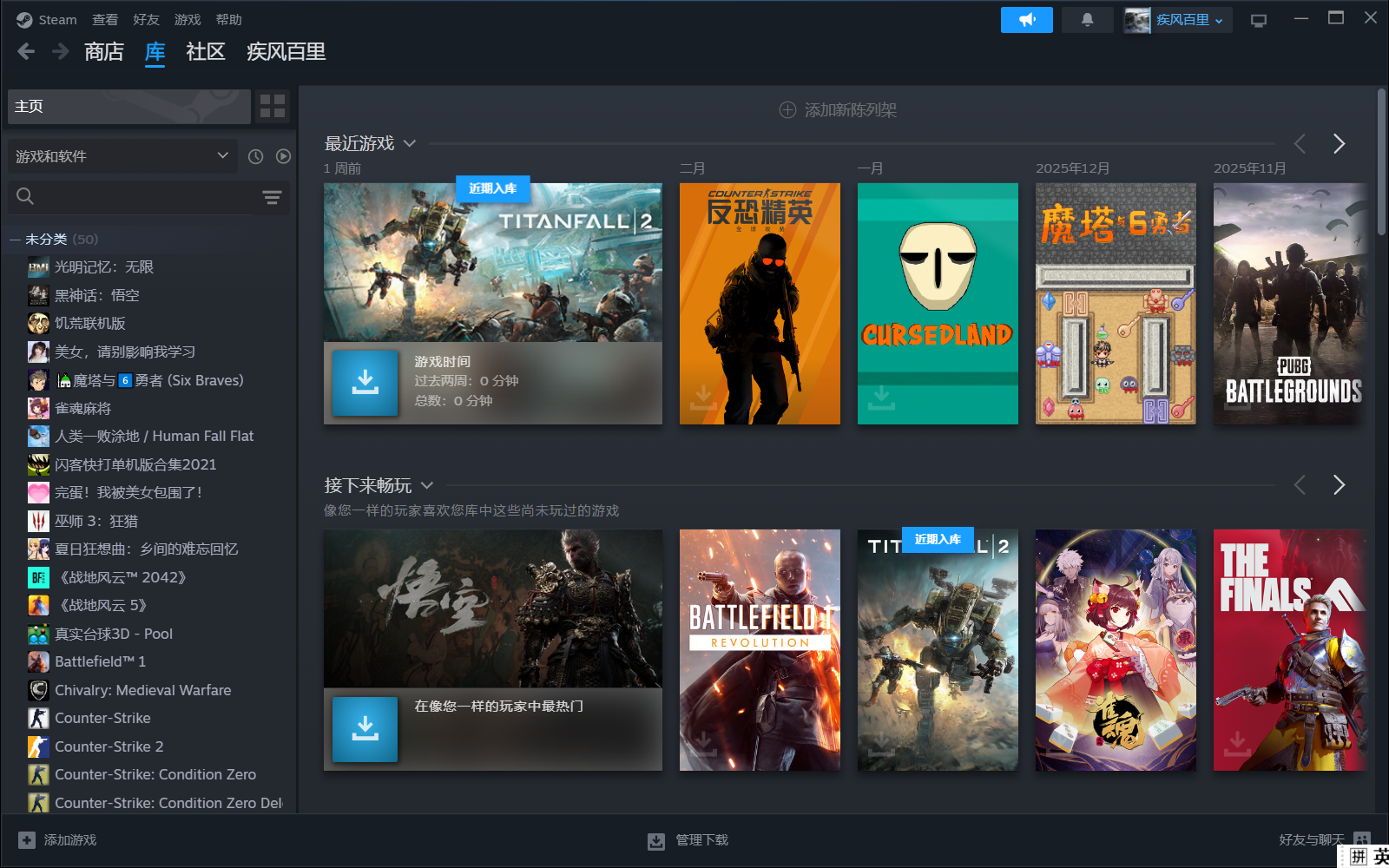Screen dimensions: 1389x868
Task: Go to the 库 tab
Action: coord(155,52)
